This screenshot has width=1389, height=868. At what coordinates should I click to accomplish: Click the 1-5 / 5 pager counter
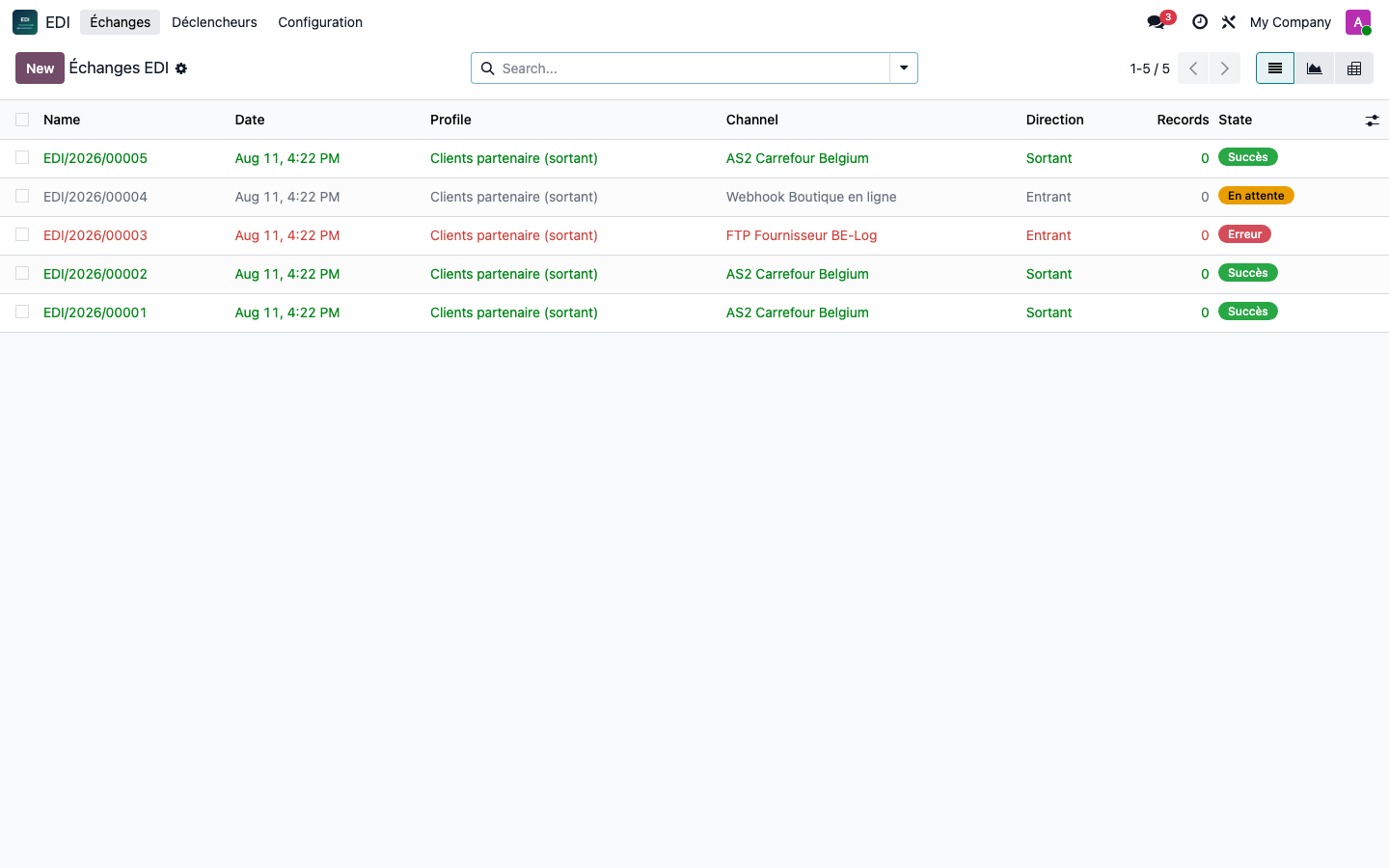tap(1150, 68)
